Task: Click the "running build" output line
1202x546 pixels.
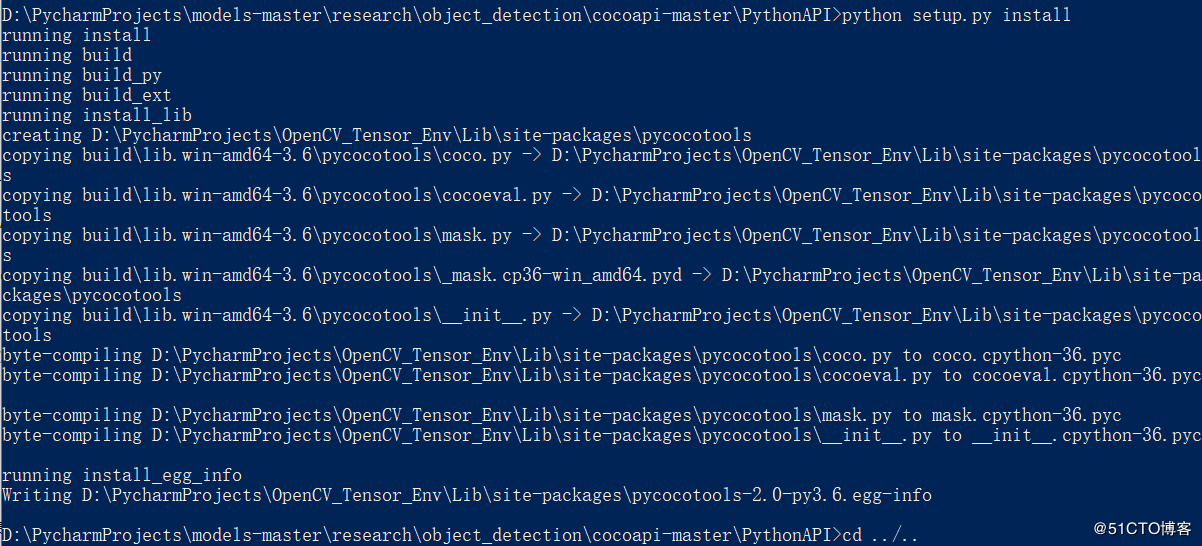Action: click(67, 55)
